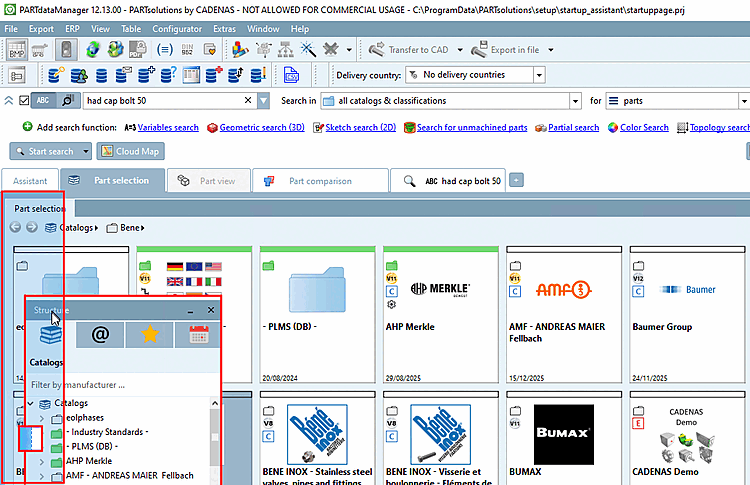
Task: Click the (=) equation toolbar icon
Action: 165,50
